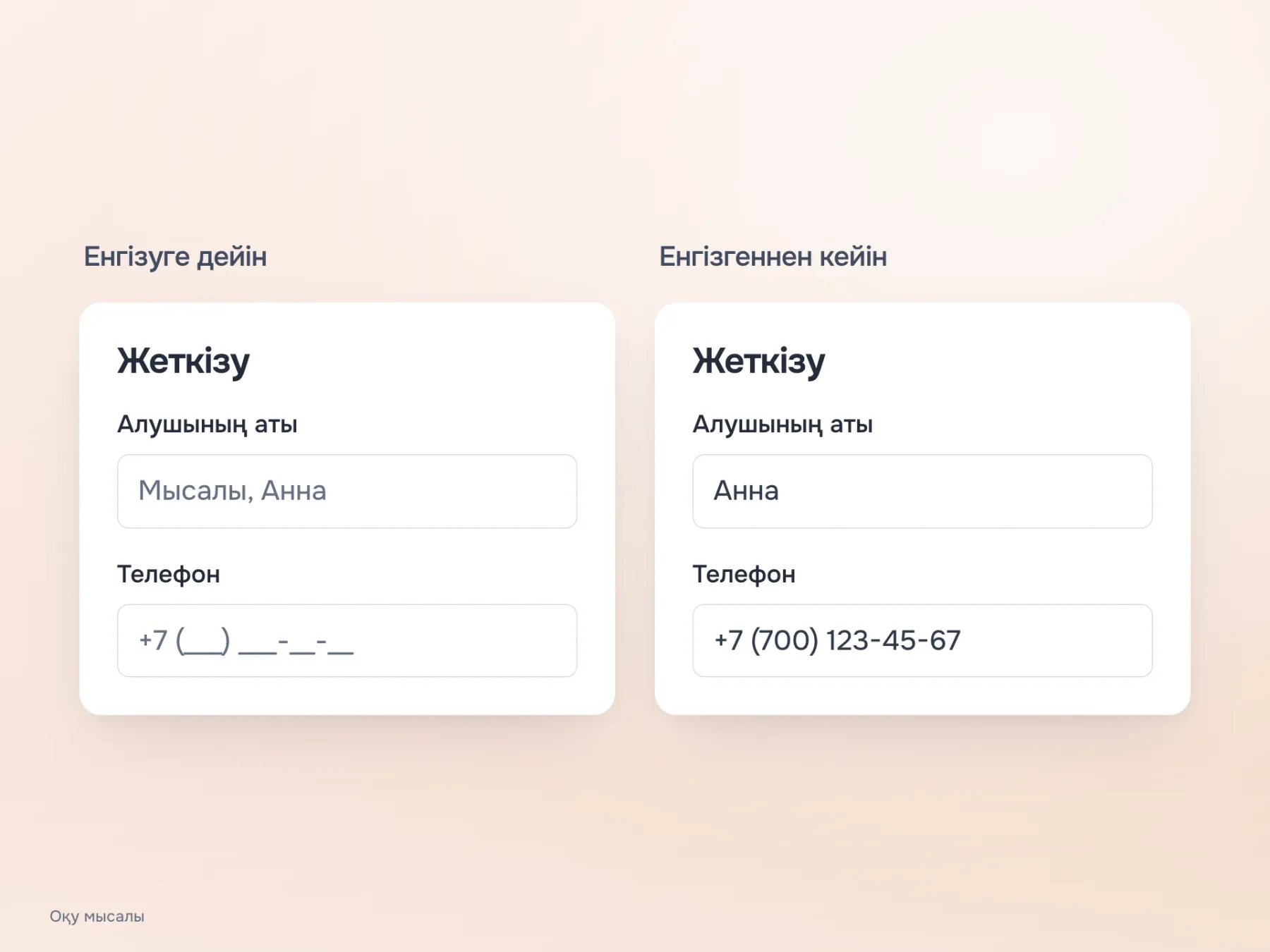Click the name field filled with Анна
1270x952 pixels.
[922, 492]
